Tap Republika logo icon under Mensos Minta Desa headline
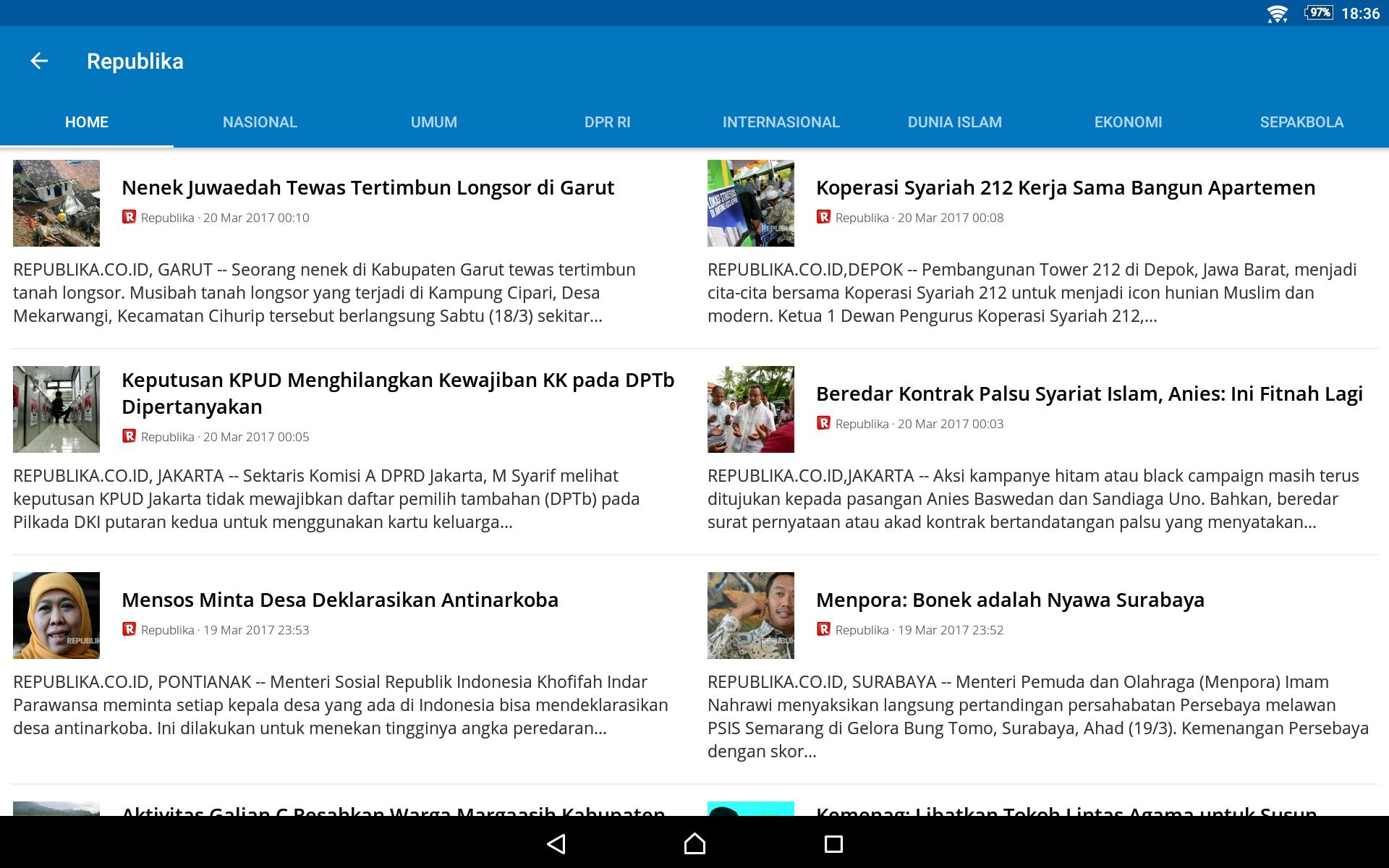Image resolution: width=1389 pixels, height=868 pixels. click(x=129, y=629)
